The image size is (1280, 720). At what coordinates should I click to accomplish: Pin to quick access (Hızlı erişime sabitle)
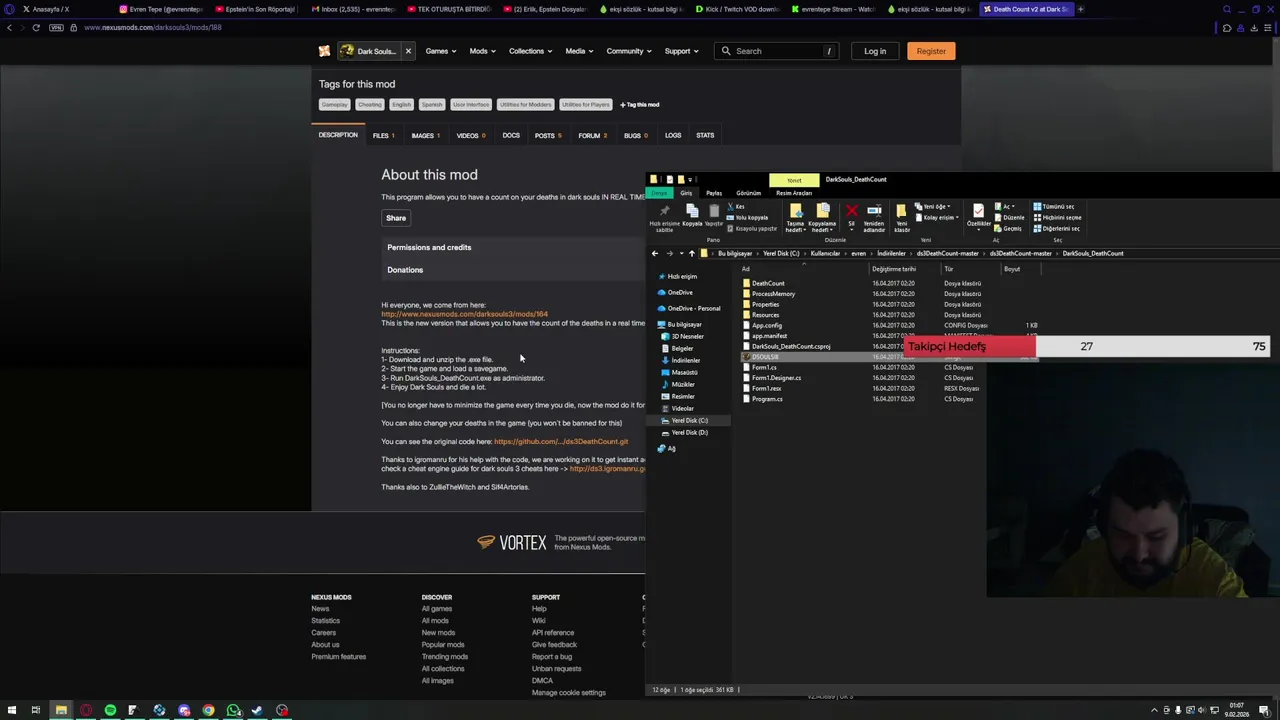664,218
